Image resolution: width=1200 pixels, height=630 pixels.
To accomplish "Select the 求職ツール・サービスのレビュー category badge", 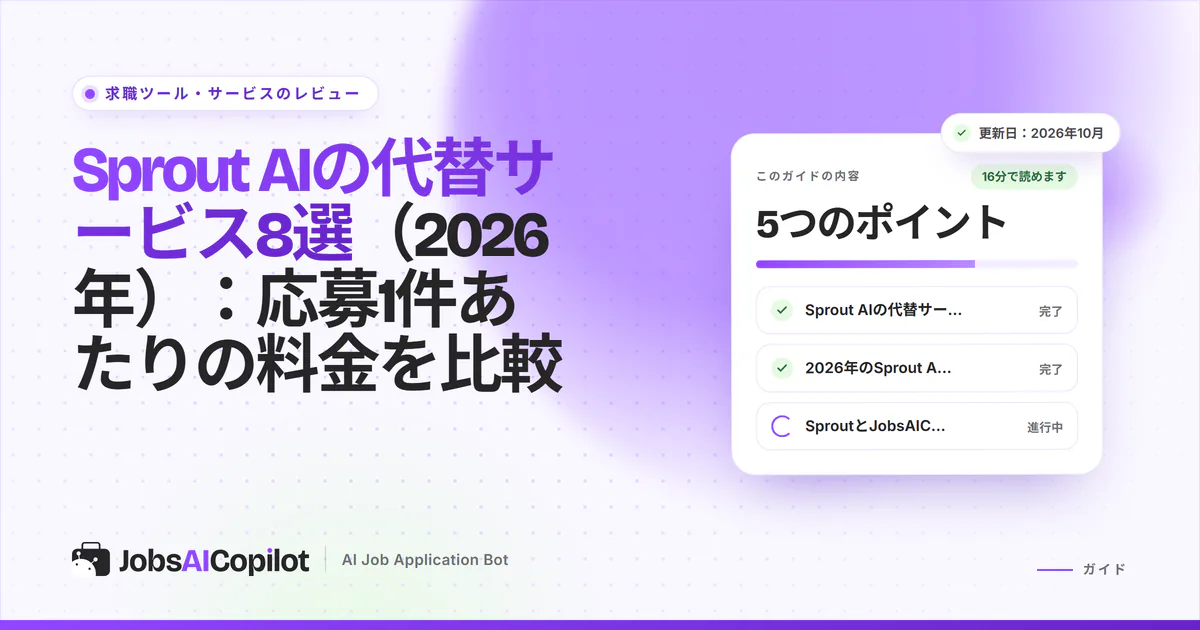I will 225,93.
